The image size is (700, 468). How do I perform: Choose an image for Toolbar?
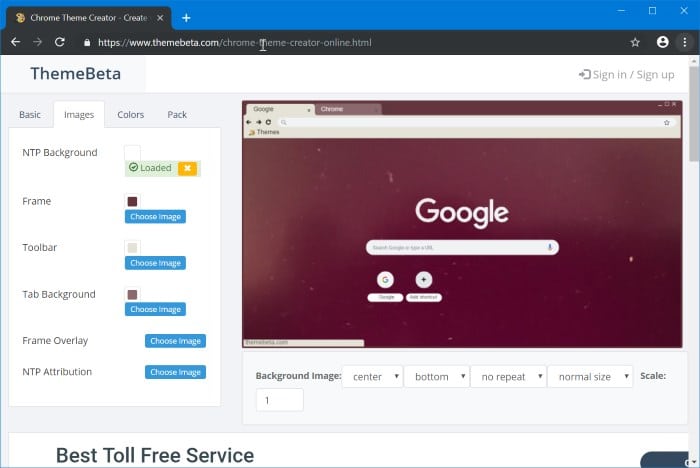pos(155,263)
